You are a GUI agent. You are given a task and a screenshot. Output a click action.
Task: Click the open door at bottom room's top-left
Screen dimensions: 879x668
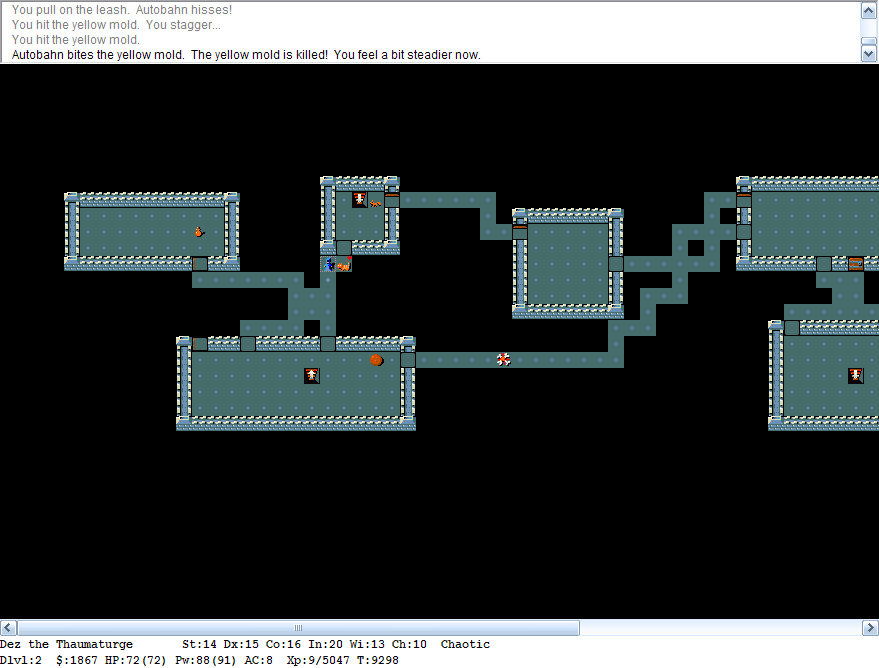[200, 344]
